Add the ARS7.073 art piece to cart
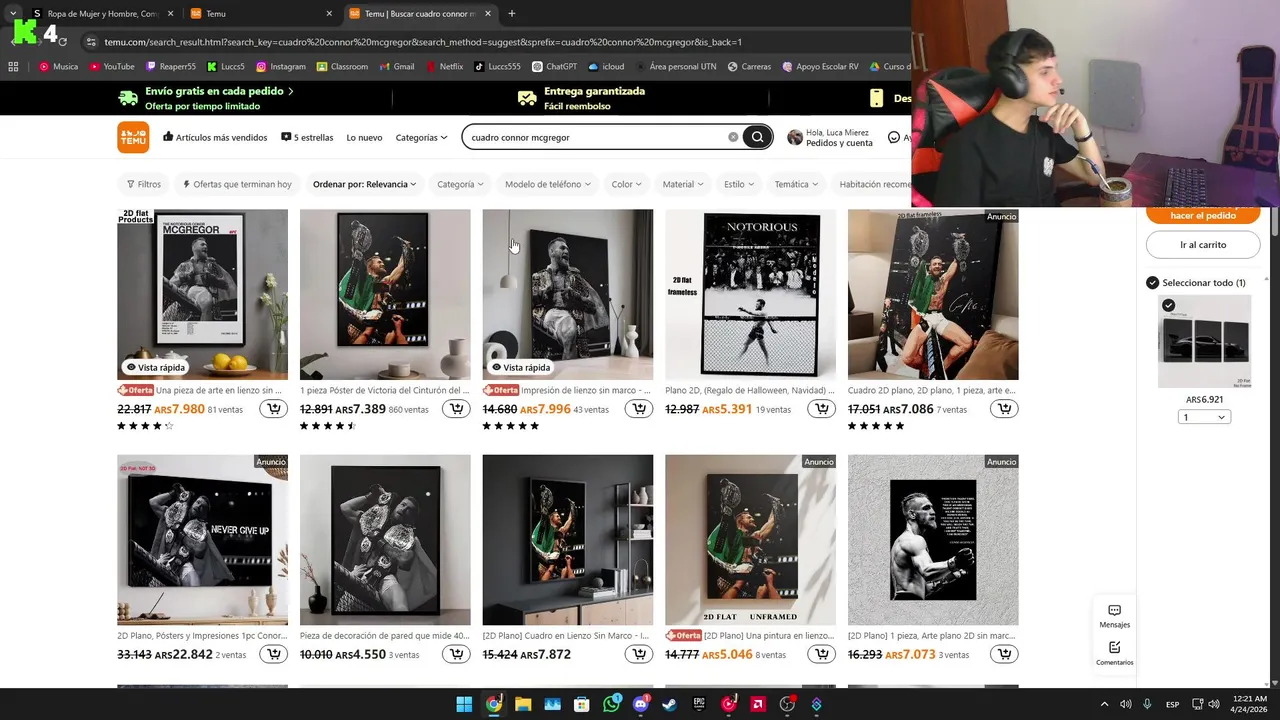Screen dimensions: 1280x720 pyautogui.click(x=1004, y=654)
